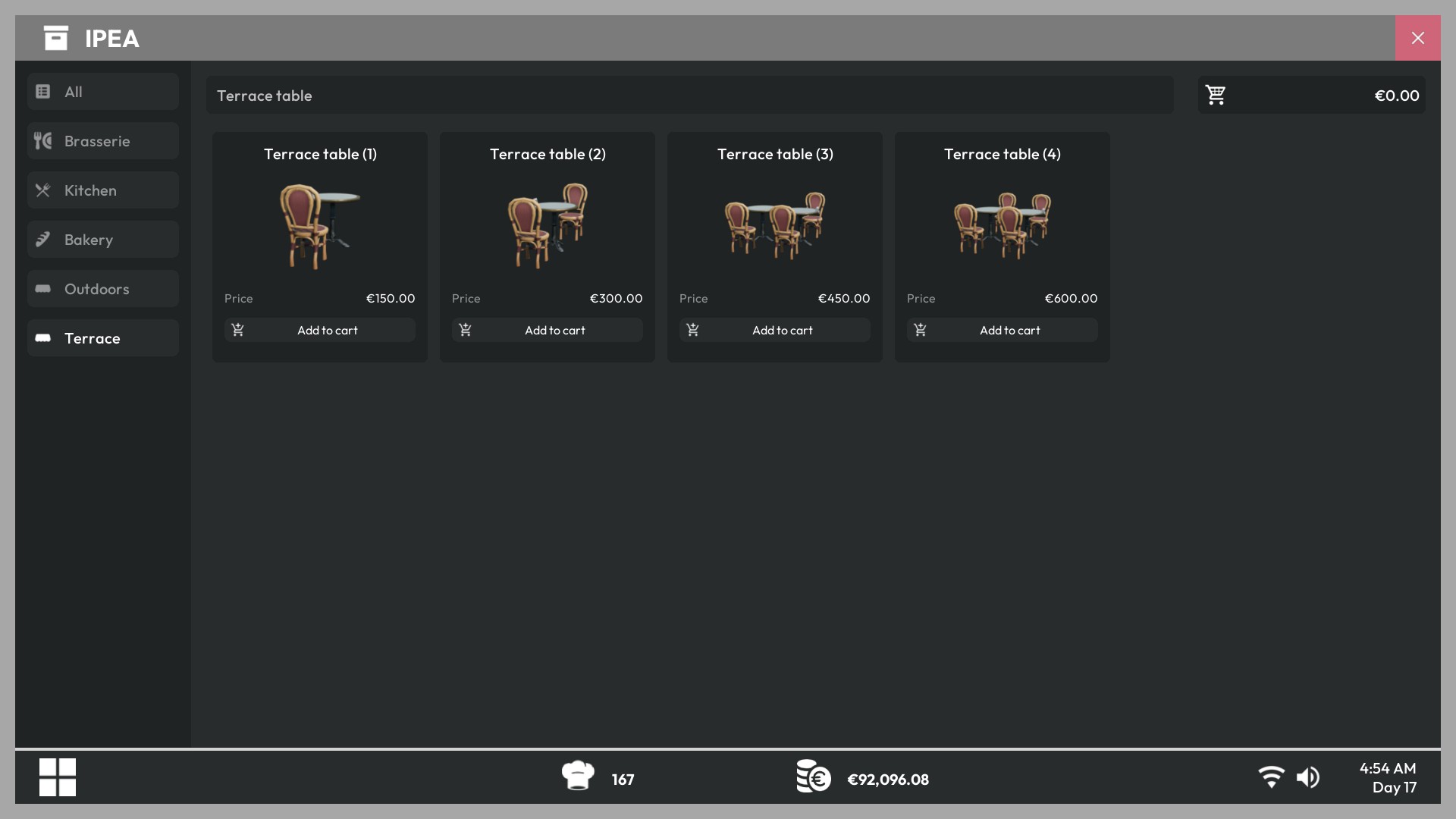
Task: Click the Day 17 label
Action: coord(1395,787)
